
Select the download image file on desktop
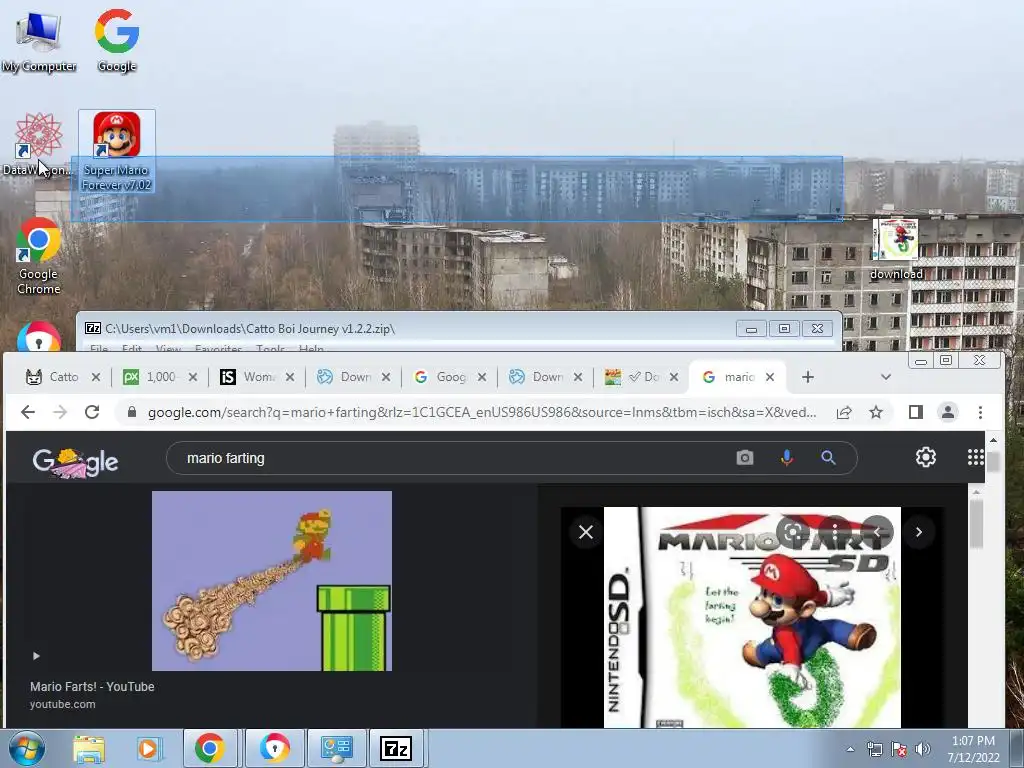click(x=895, y=249)
